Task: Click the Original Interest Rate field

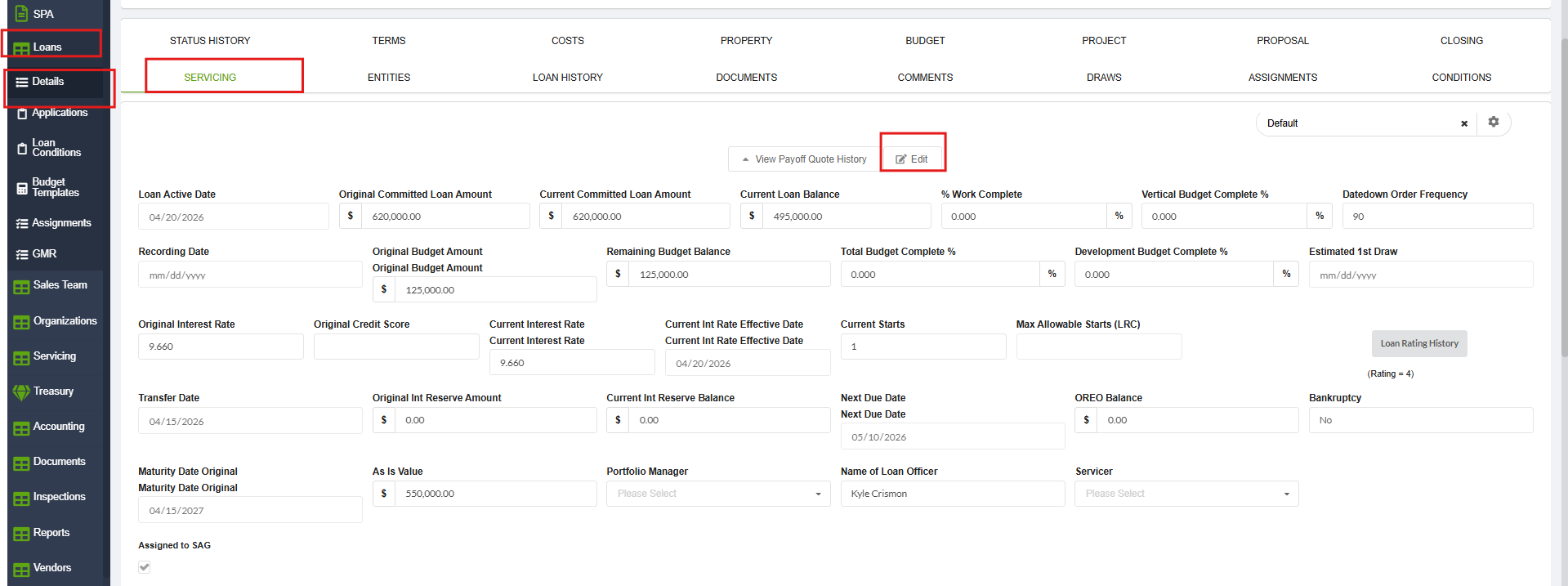Action: coord(221,347)
